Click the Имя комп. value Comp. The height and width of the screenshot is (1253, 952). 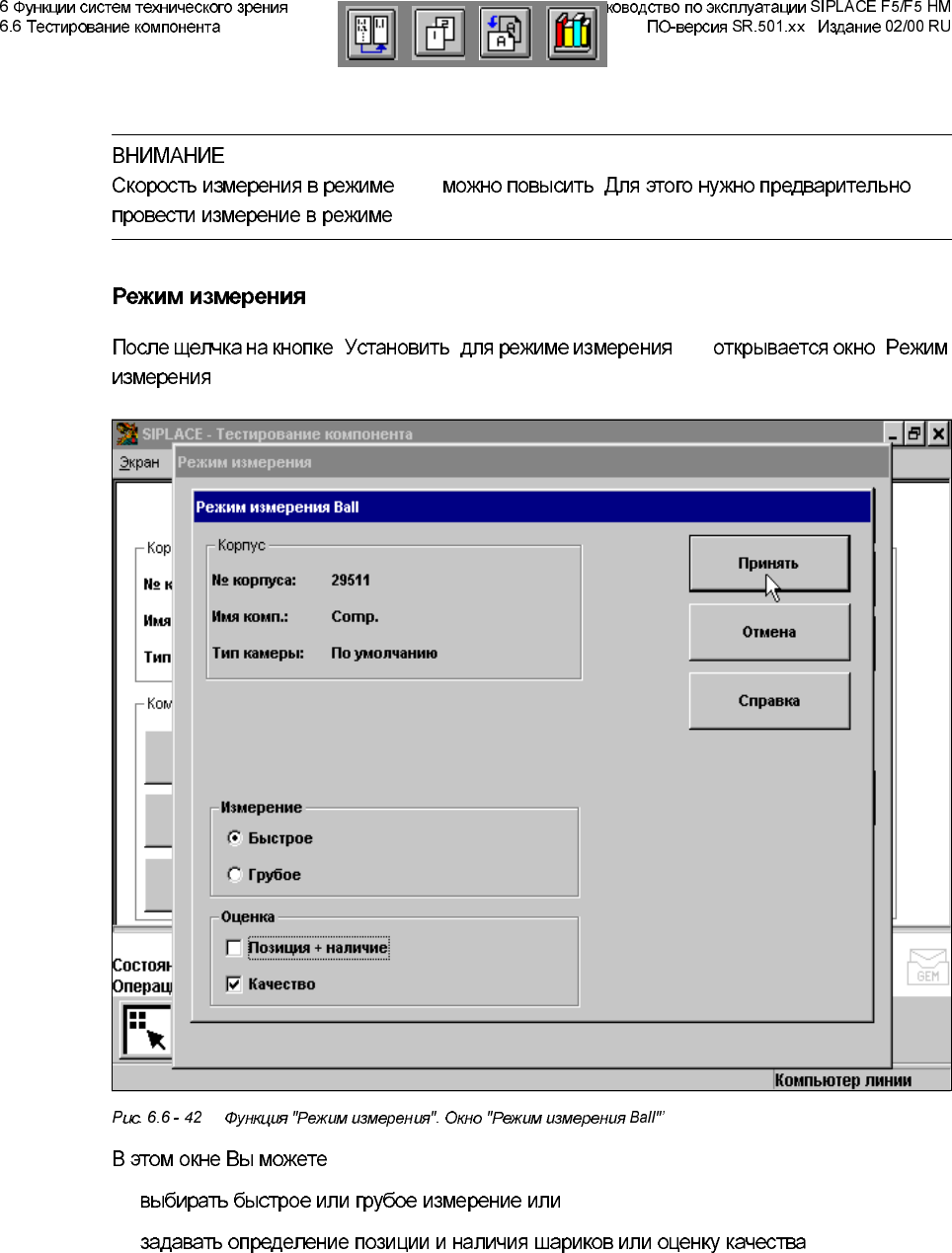click(x=355, y=617)
